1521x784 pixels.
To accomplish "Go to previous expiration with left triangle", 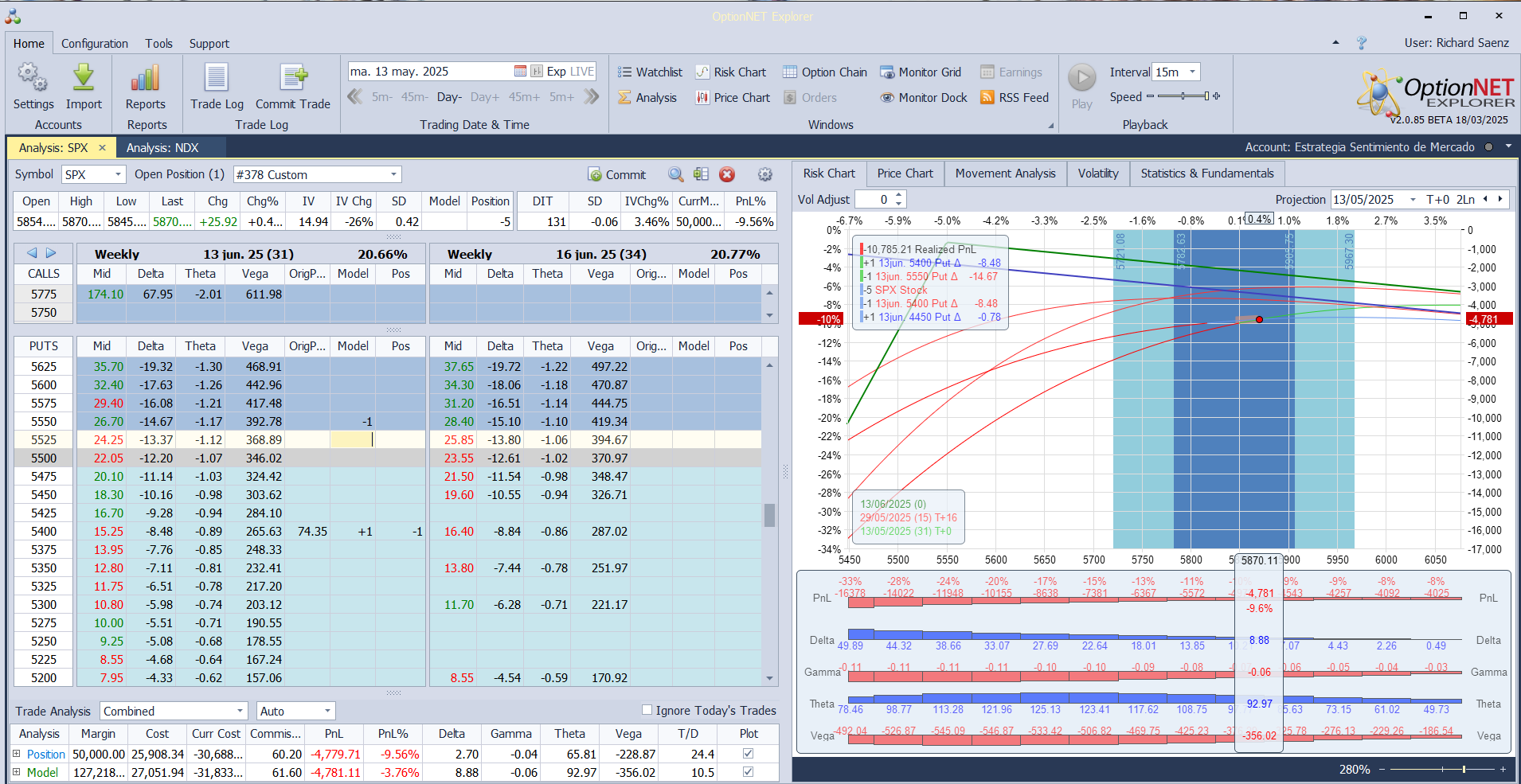I will 32,252.
